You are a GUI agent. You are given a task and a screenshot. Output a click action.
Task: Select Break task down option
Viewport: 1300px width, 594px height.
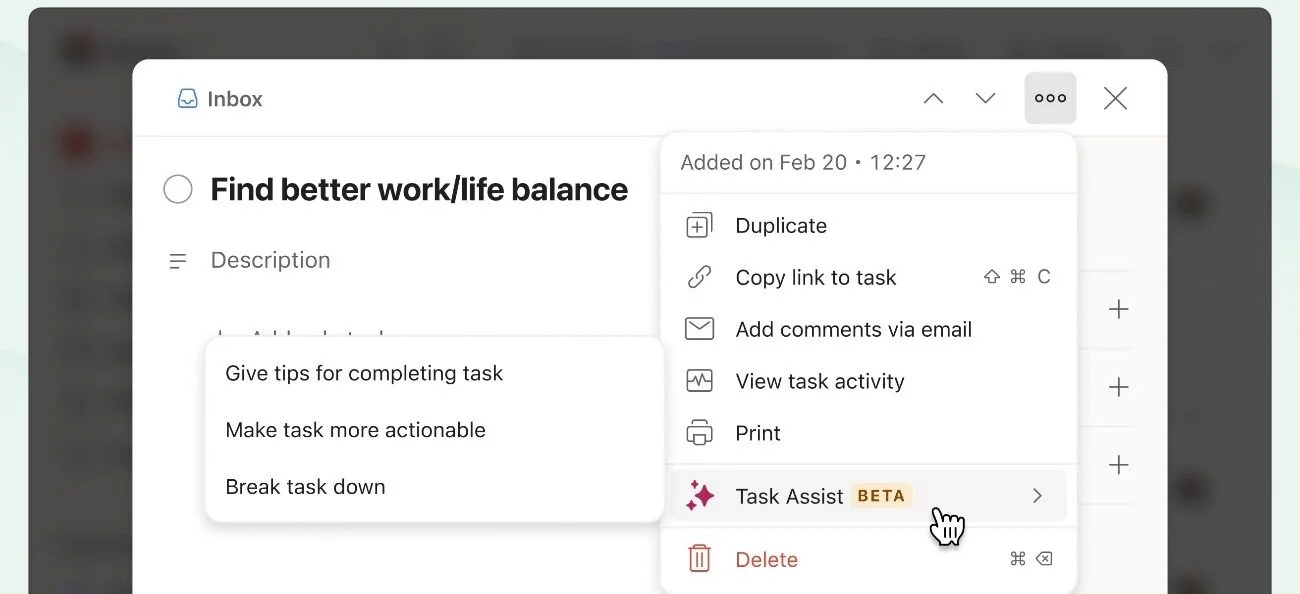tap(305, 487)
